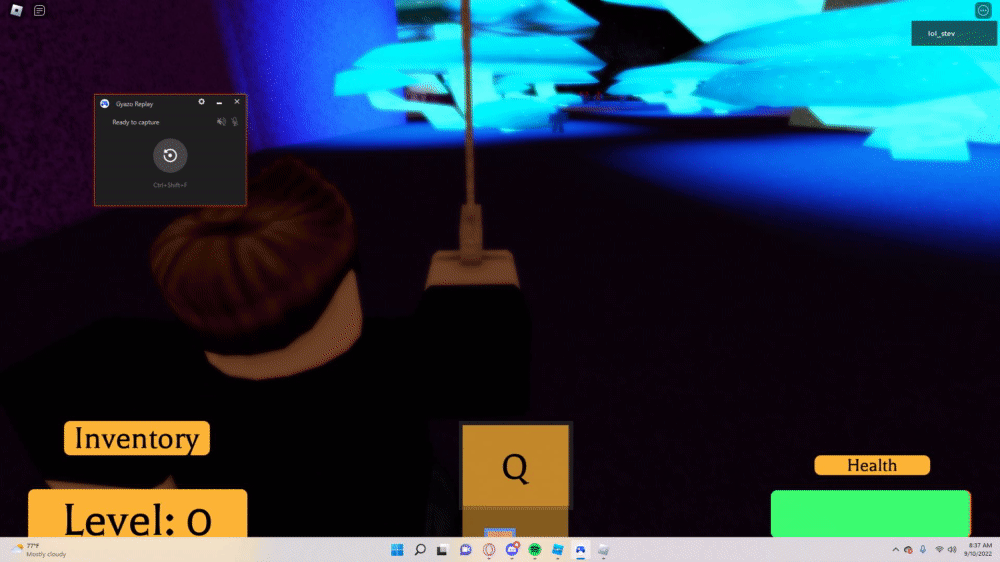1000x562 pixels.
Task: Click the Gyazo replay capture button
Action: (170, 155)
